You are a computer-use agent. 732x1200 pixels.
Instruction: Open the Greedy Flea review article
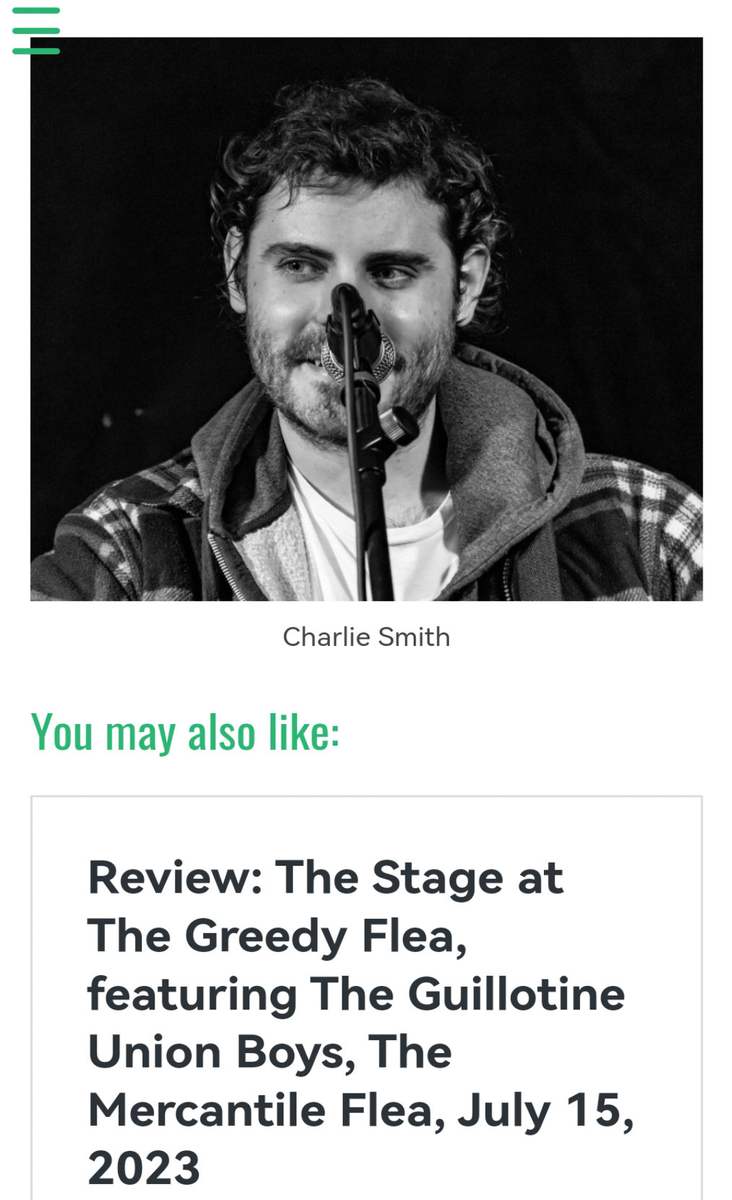point(360,1022)
